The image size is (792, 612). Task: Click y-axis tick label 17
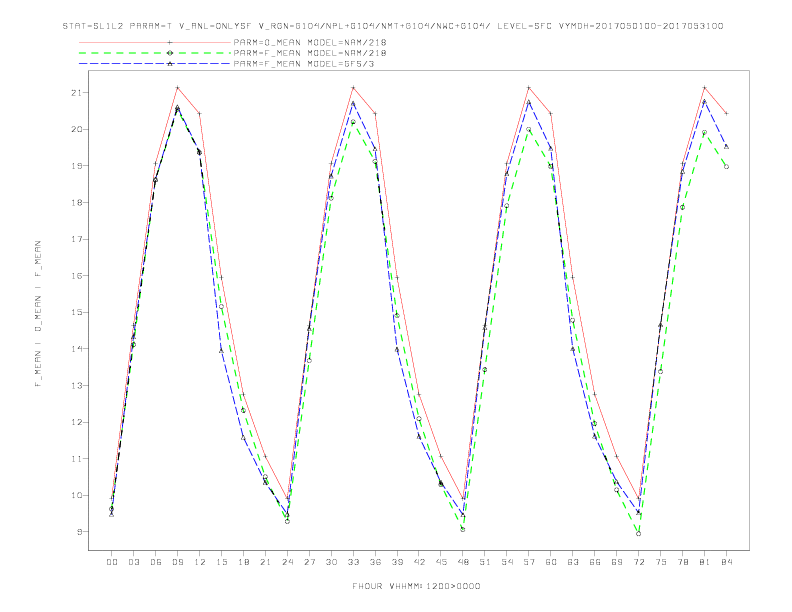tap(76, 239)
